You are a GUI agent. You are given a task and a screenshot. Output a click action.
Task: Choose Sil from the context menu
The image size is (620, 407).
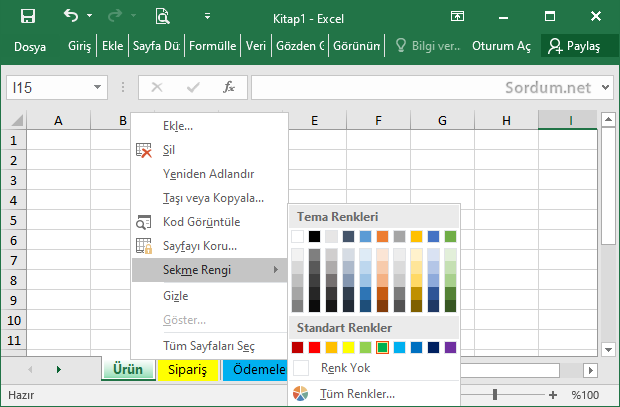click(210, 150)
